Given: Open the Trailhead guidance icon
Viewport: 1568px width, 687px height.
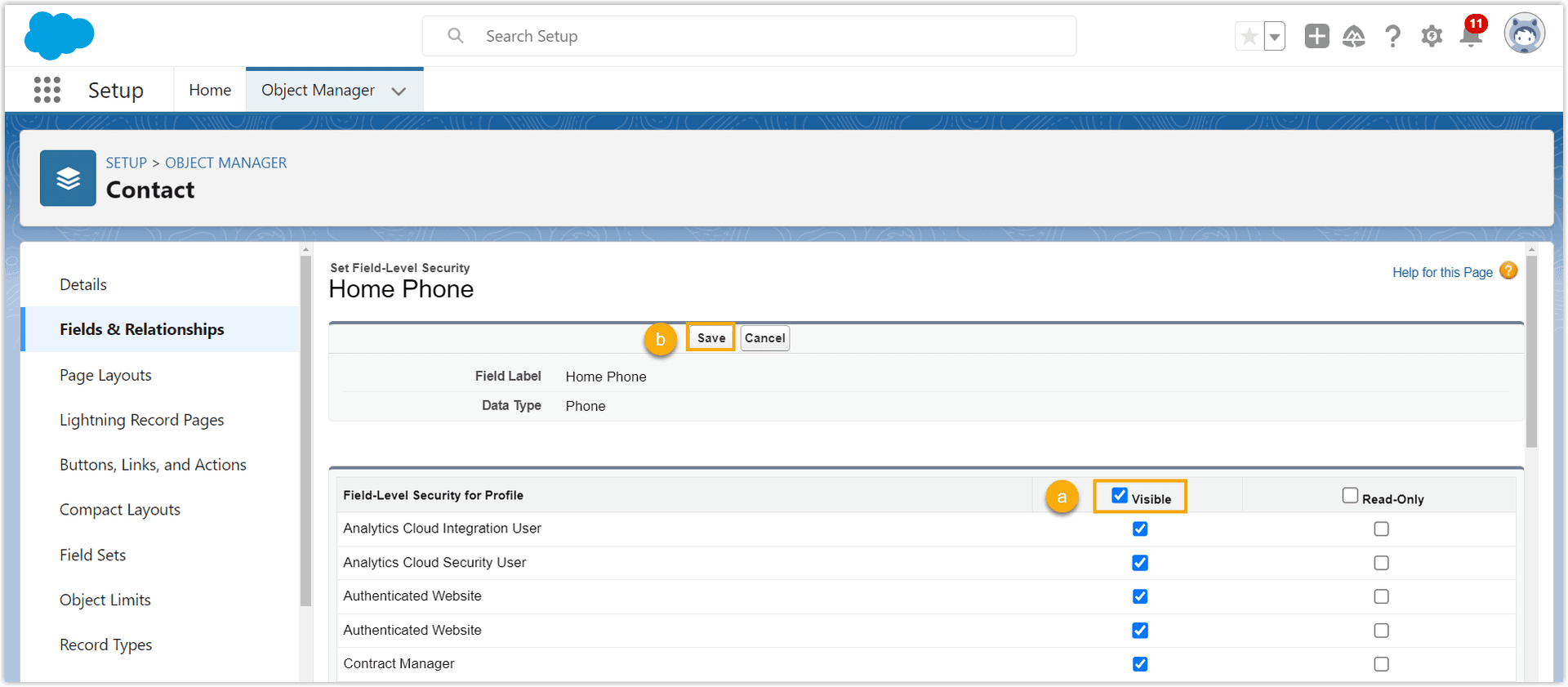Looking at the screenshot, I should (x=1353, y=37).
